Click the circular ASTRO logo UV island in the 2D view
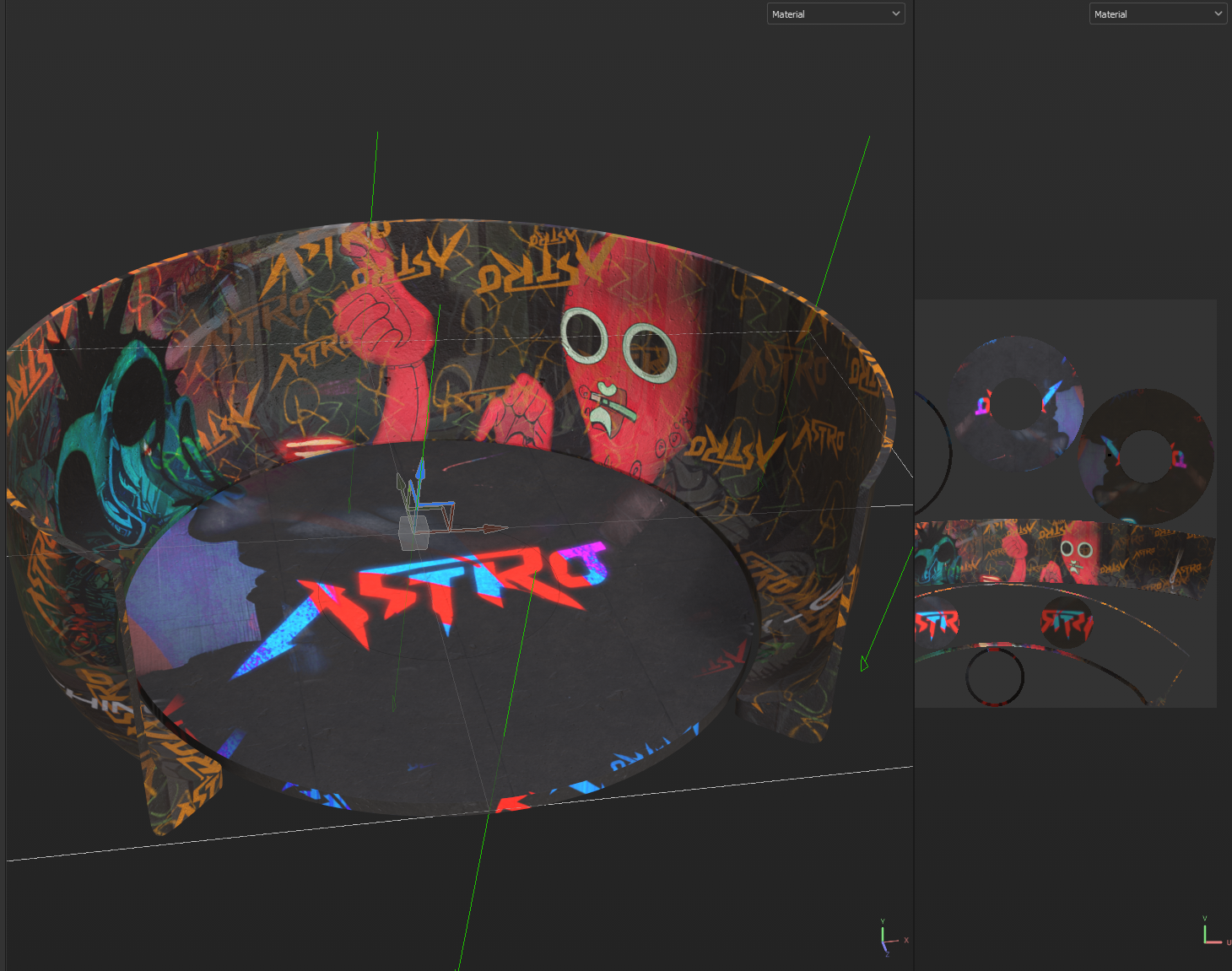Image resolution: width=1232 pixels, height=971 pixels. (1067, 623)
